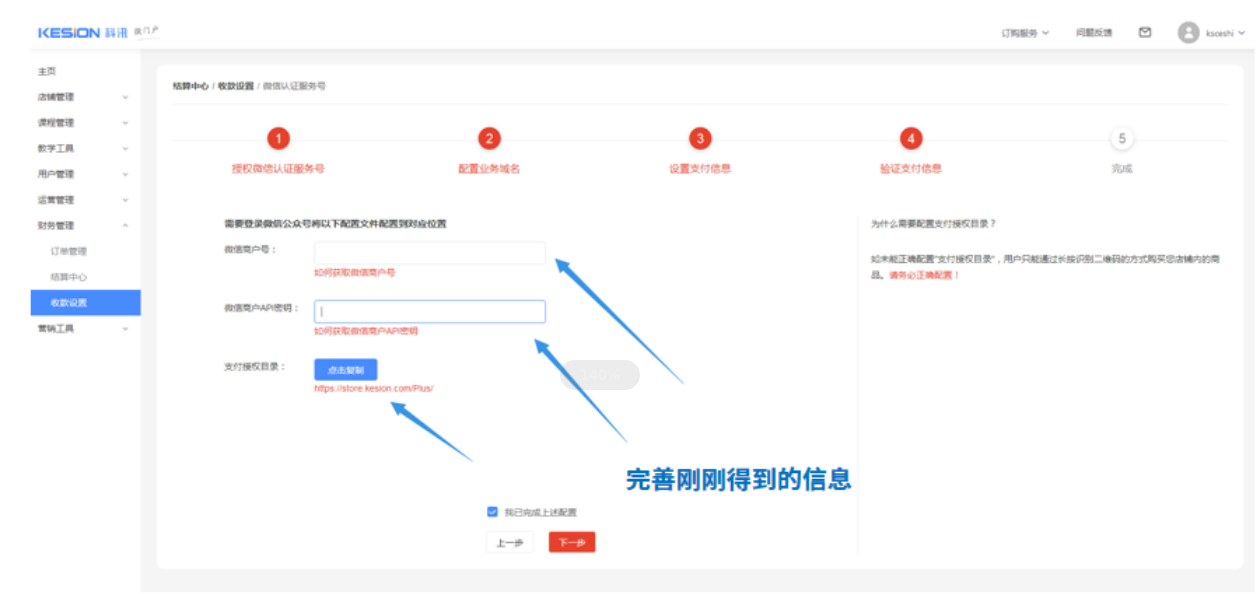Click 收款设置 in the breadcrumb
The height and width of the screenshot is (594, 1260).
[236, 87]
